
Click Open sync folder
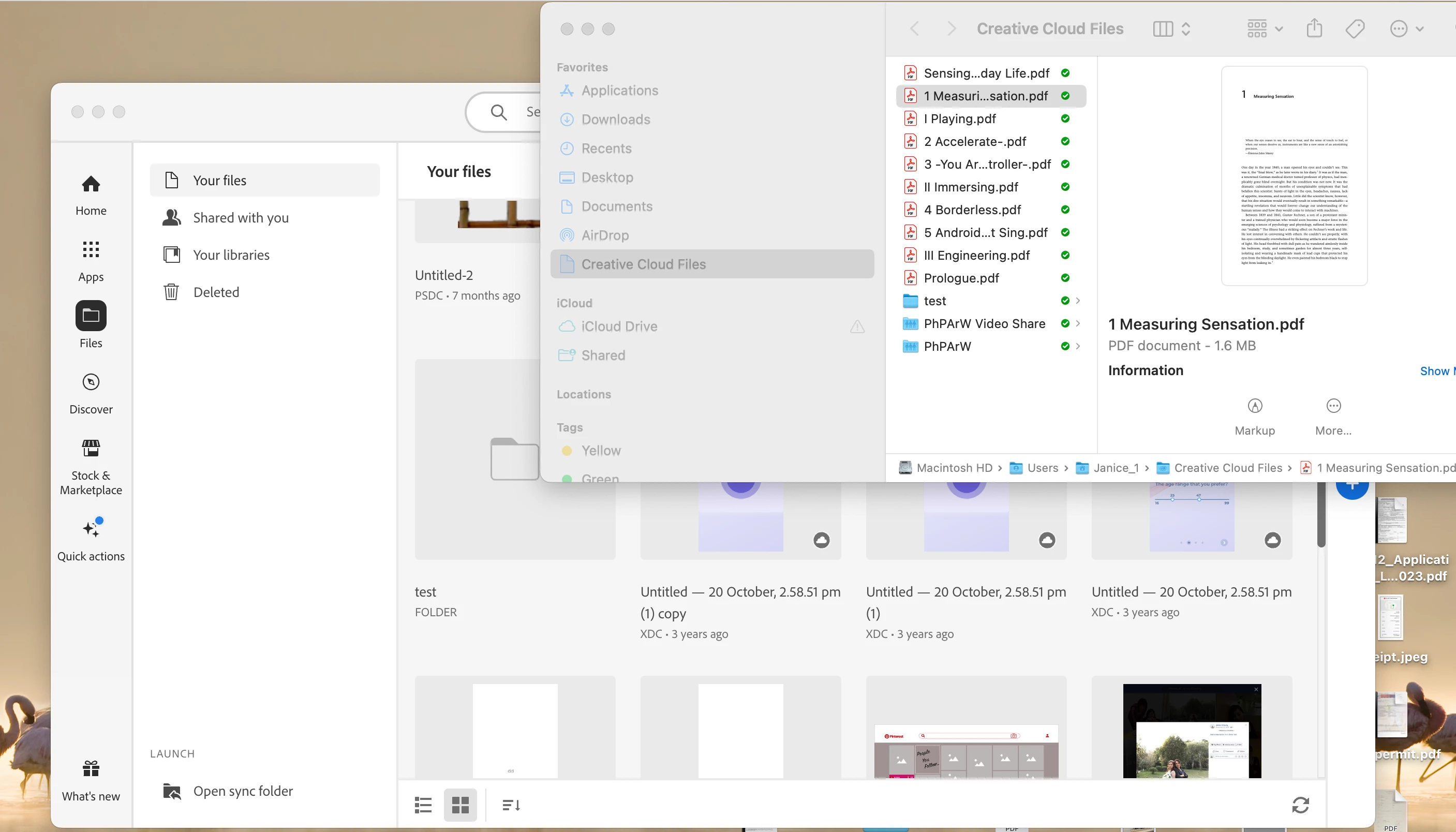coord(242,791)
